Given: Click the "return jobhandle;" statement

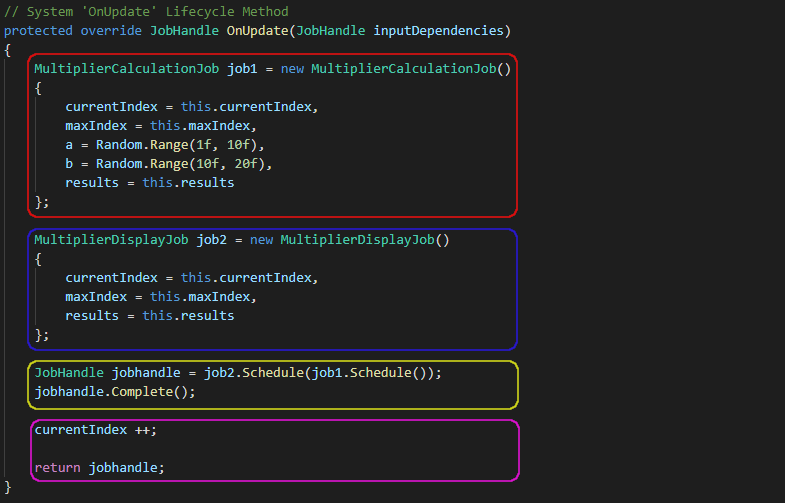Looking at the screenshot, I should pos(100,468).
